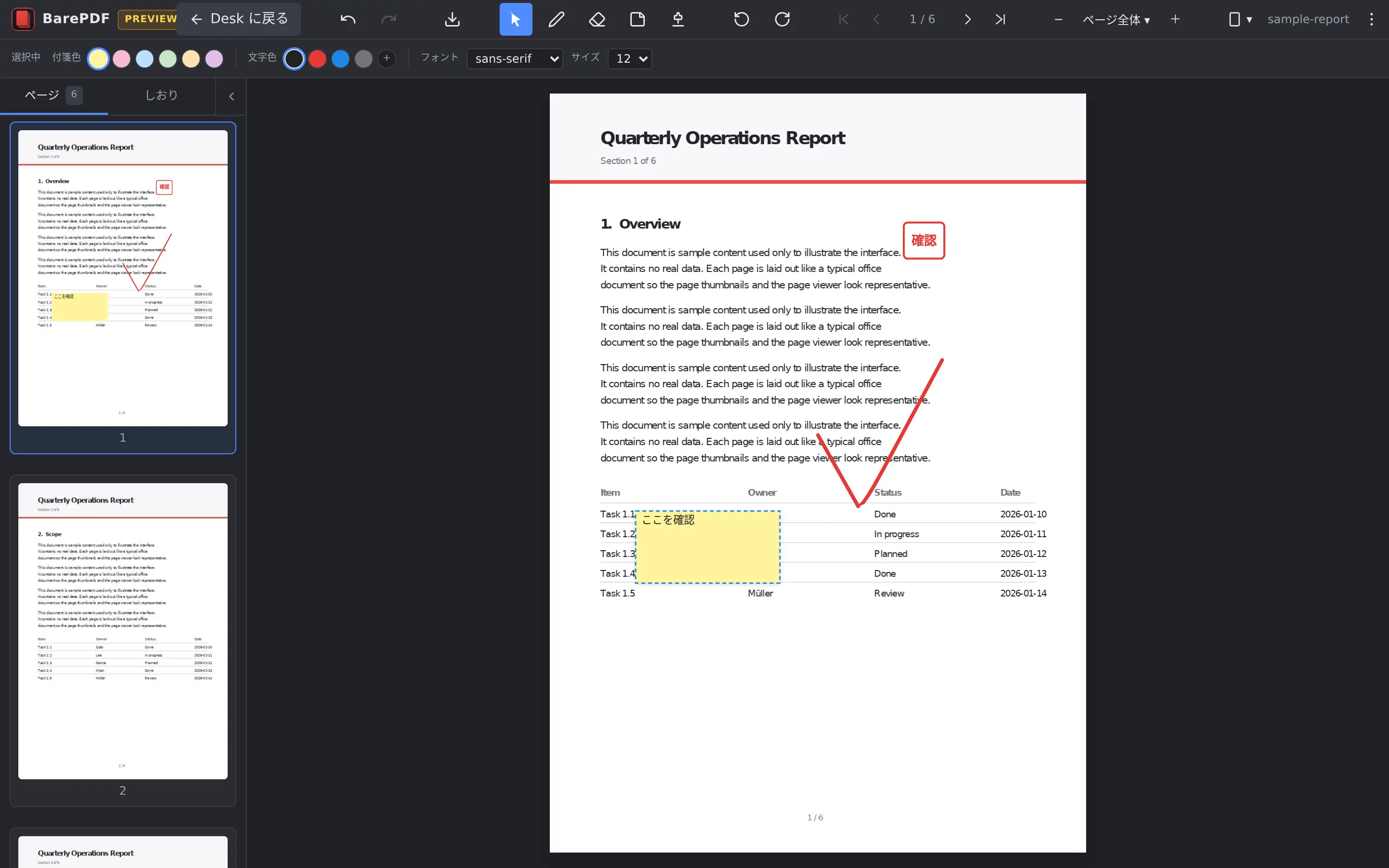Click the Quarterly Operations Report title

722,138
